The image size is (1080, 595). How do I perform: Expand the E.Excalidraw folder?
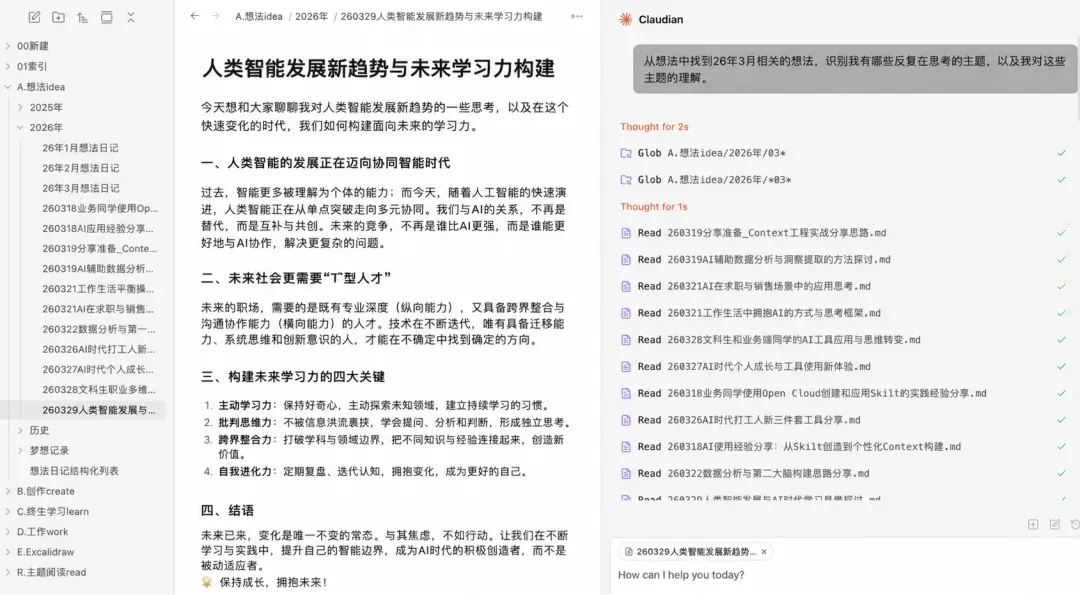[x=8, y=552]
